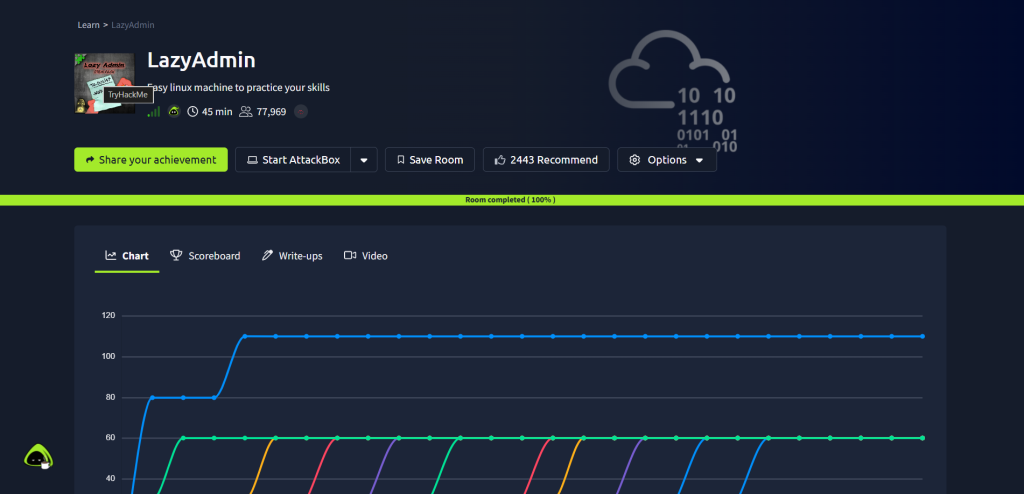The height and width of the screenshot is (494, 1024).
Task: Click the Room completed progress bar
Action: [x=511, y=200]
